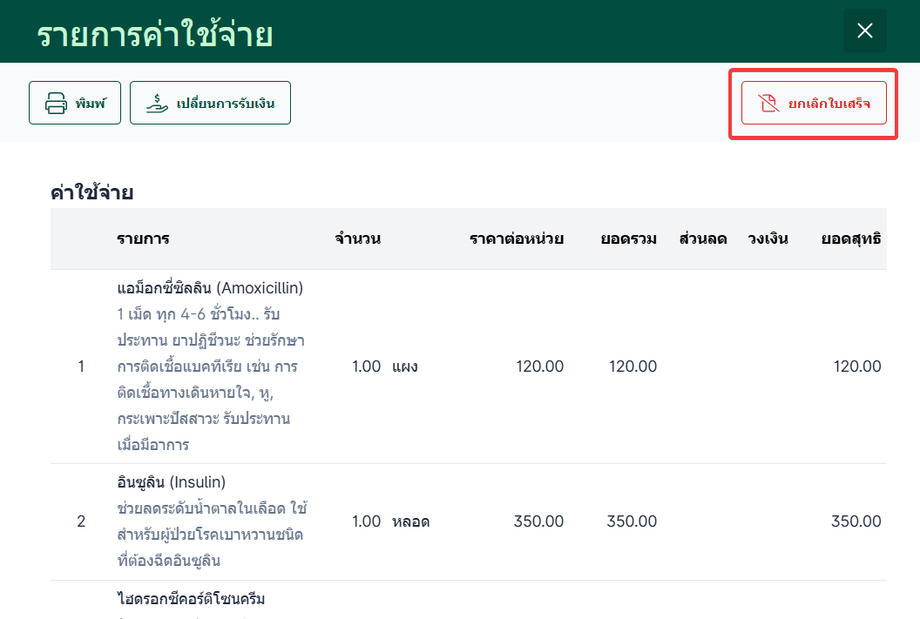Click the ไฮโดรคอร์ติโซนครีม item name
This screenshot has height=619, width=920.
(191, 599)
